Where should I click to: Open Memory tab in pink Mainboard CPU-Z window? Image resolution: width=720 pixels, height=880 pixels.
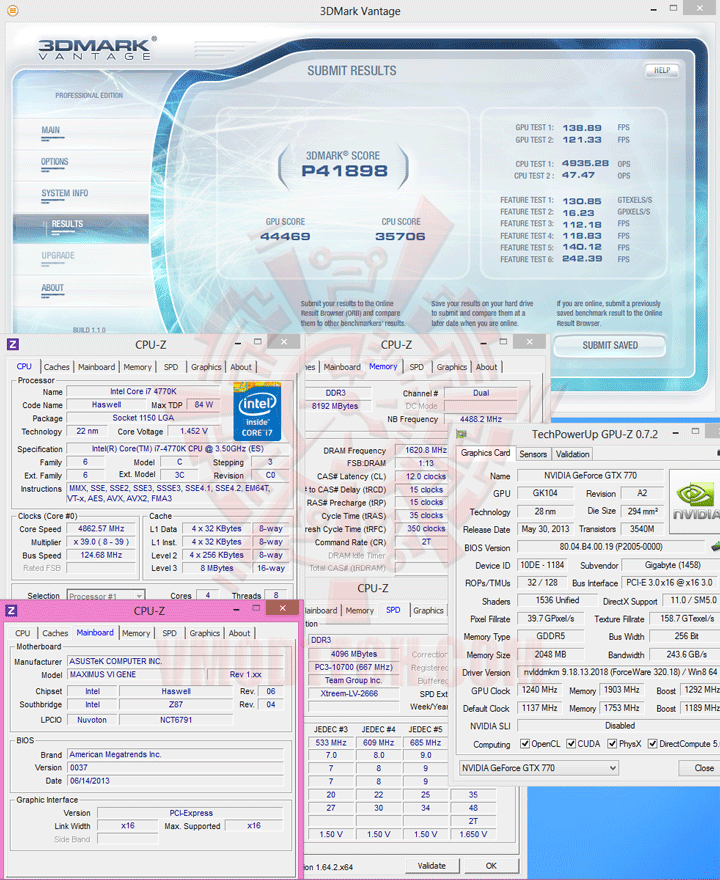(136, 633)
